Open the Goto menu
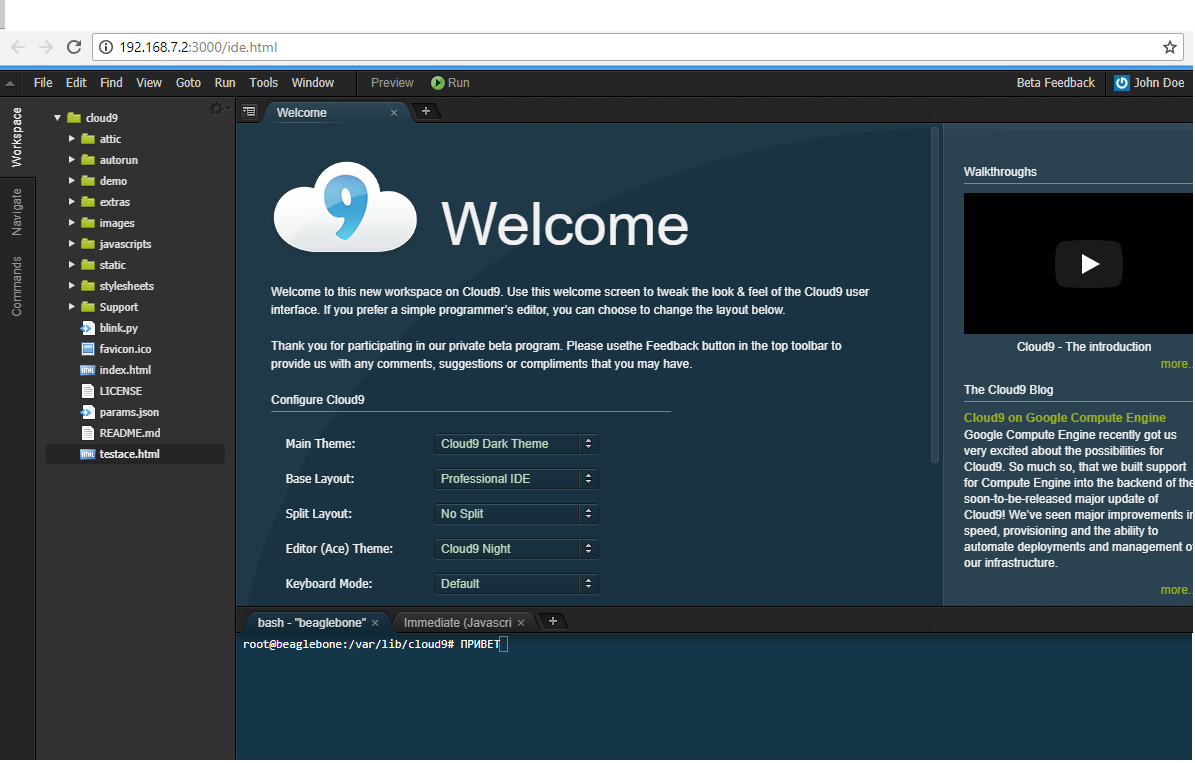The image size is (1195, 763). pos(188,83)
